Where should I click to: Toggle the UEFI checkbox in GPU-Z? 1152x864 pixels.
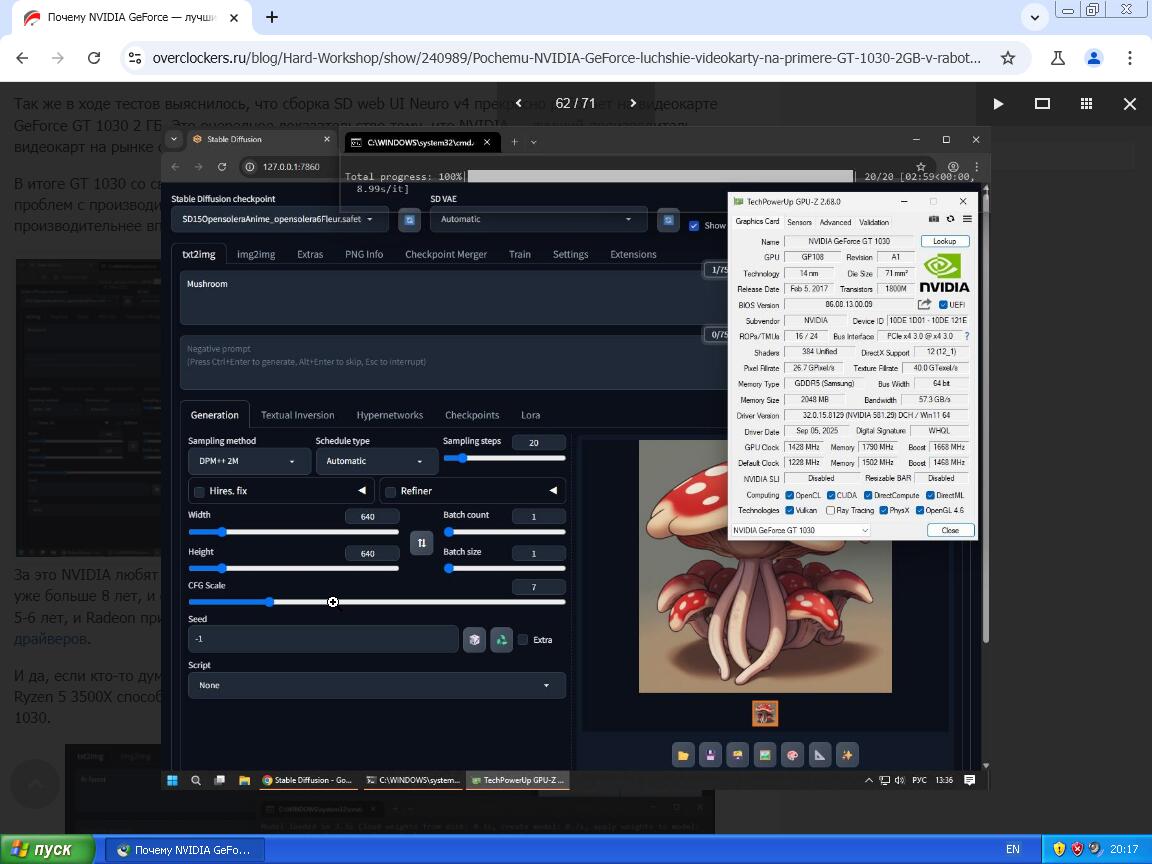[943, 305]
